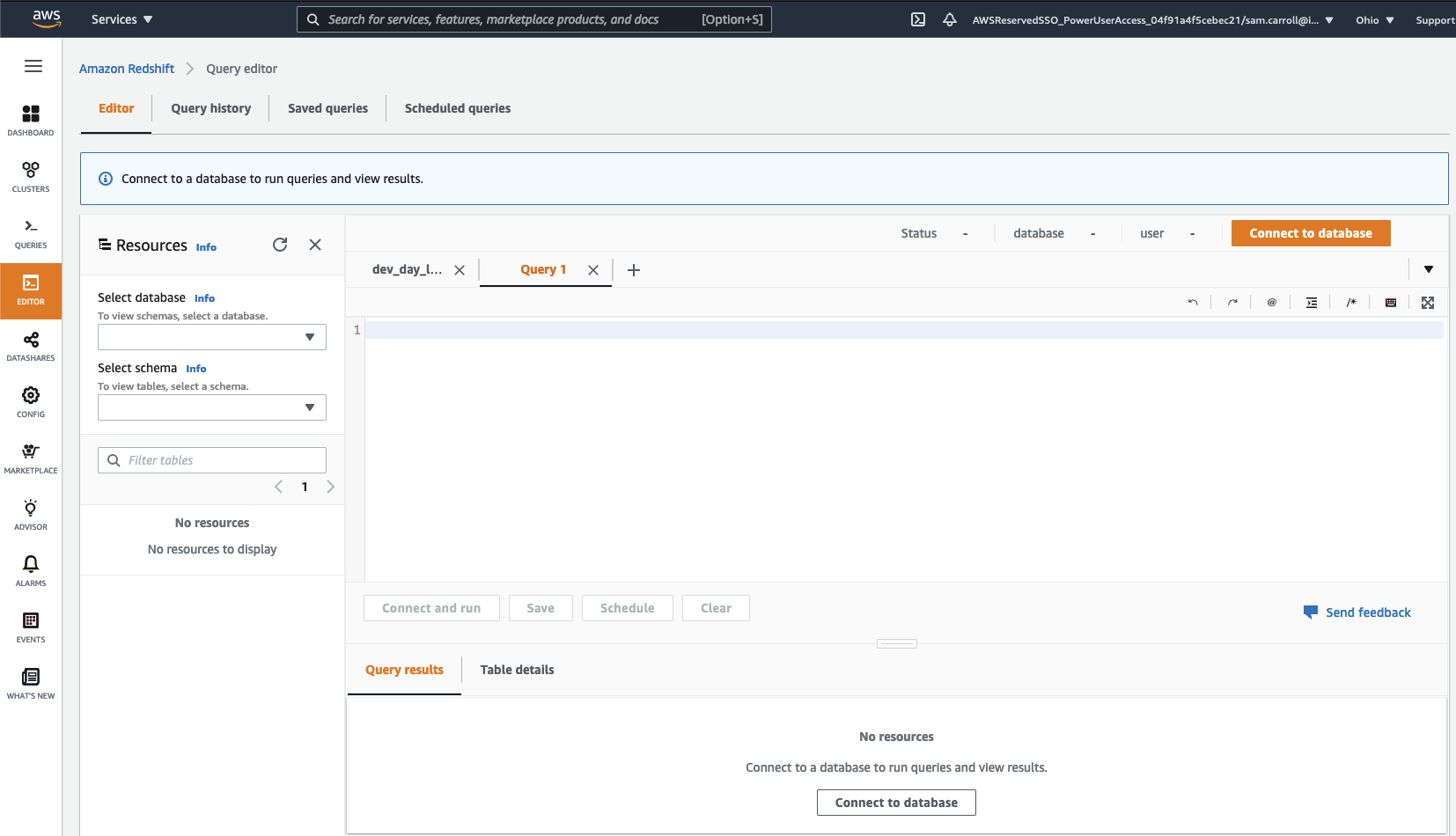Open the Amazon Redshift breadcrumb link
Image resolution: width=1456 pixels, height=836 pixels.
[x=127, y=69]
